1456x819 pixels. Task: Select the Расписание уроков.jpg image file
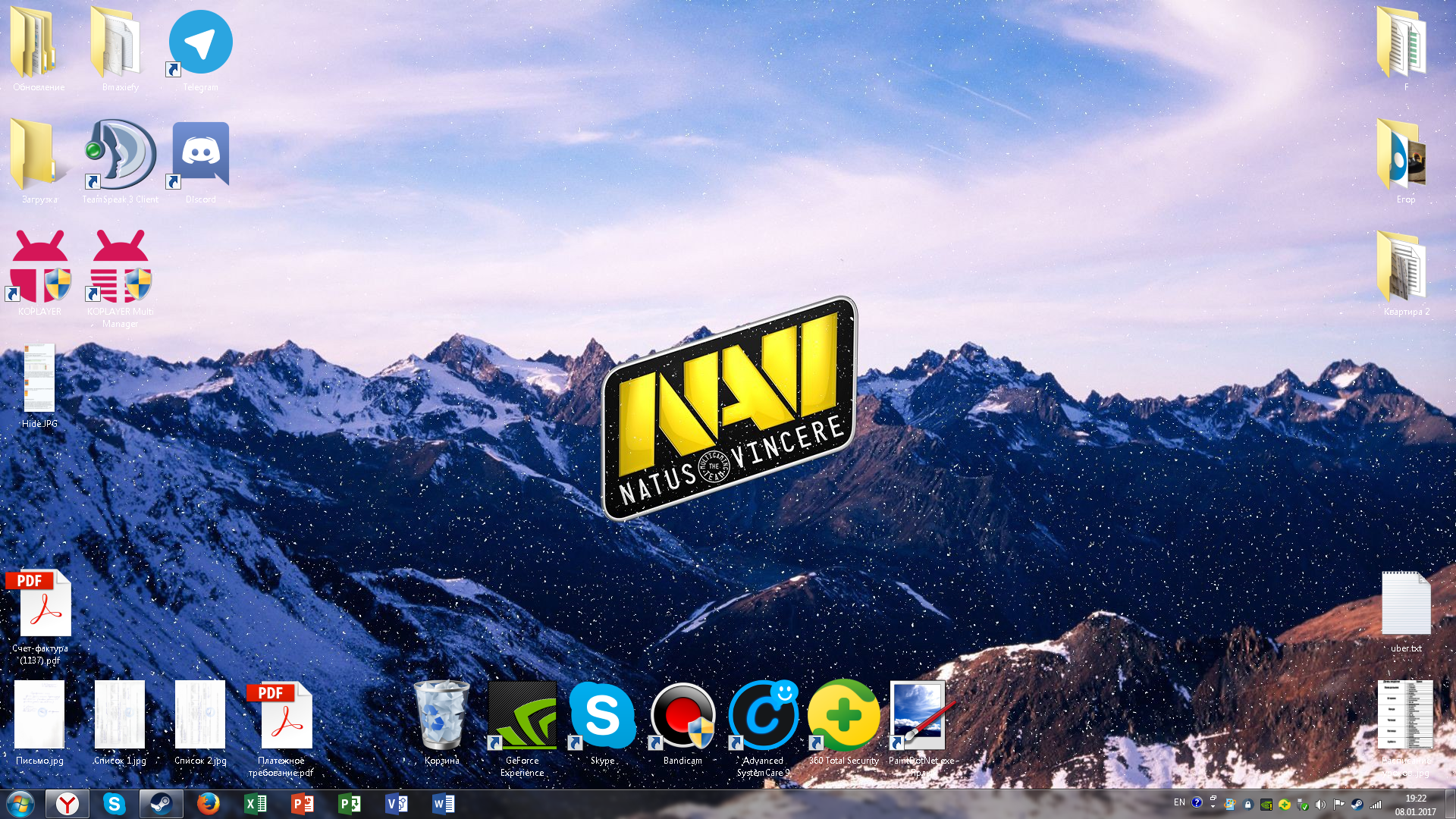click(x=1406, y=730)
